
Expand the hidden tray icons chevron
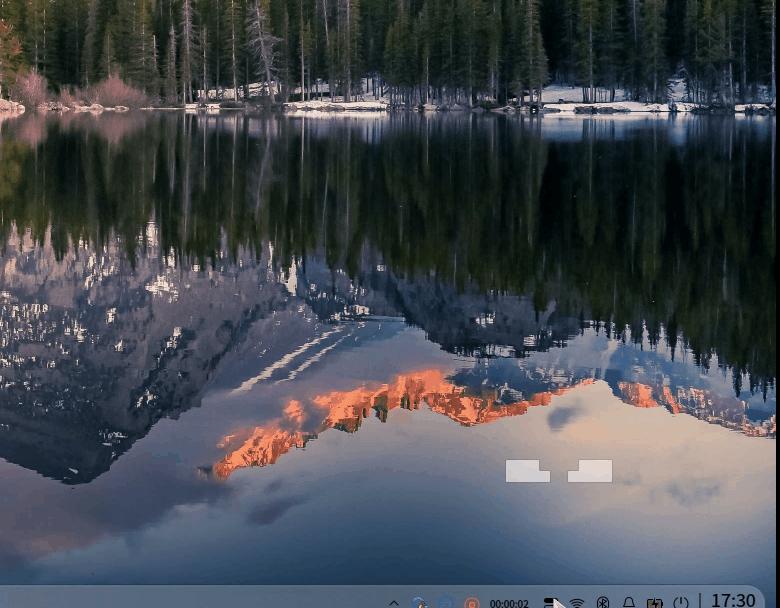pyautogui.click(x=394, y=603)
